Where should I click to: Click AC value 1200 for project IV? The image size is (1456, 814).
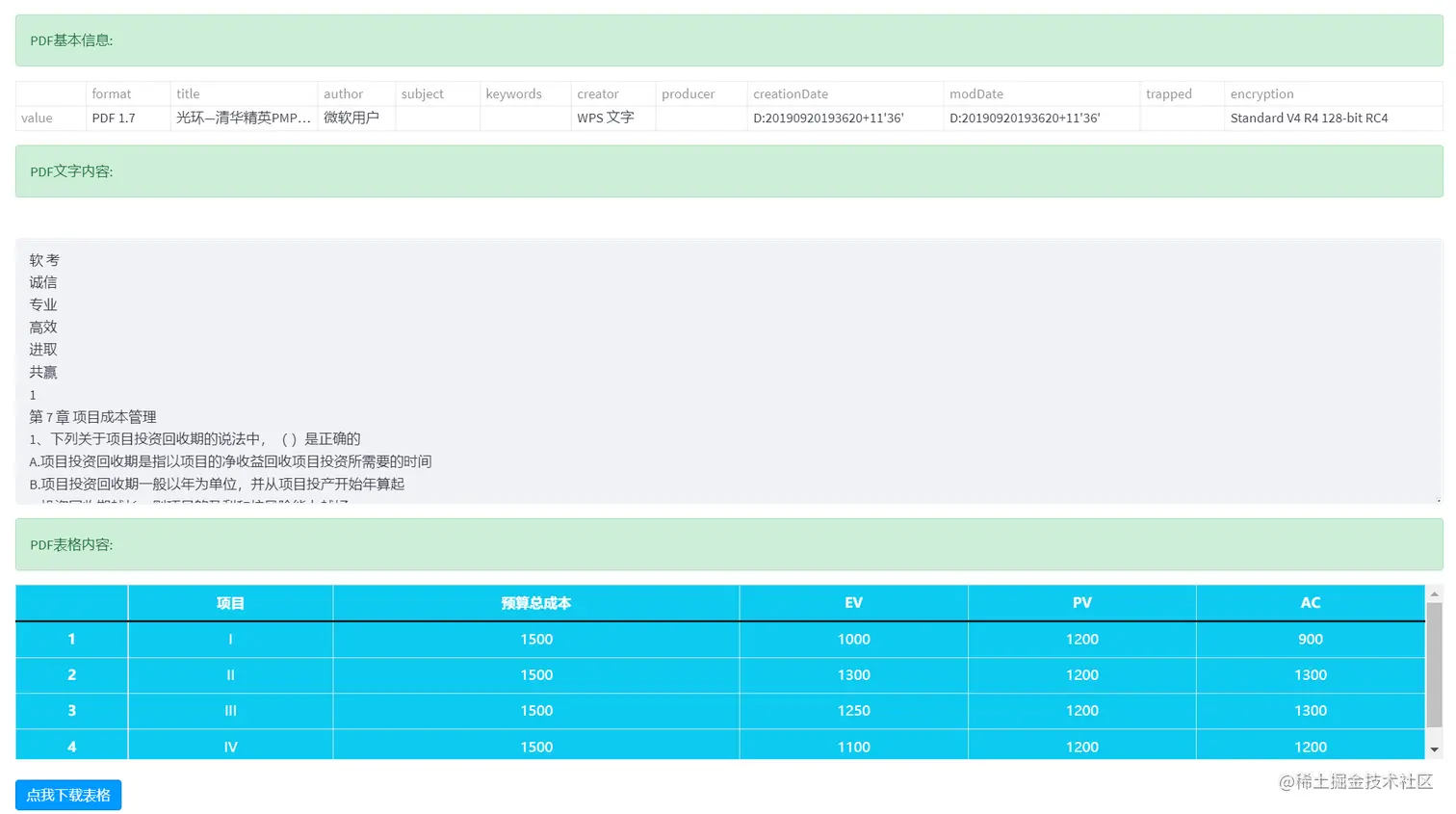pos(1311,747)
